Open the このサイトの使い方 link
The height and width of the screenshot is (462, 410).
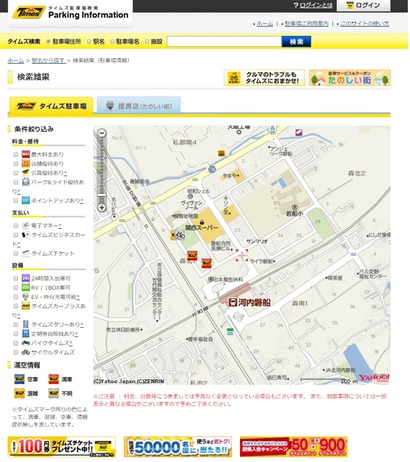pos(365,24)
